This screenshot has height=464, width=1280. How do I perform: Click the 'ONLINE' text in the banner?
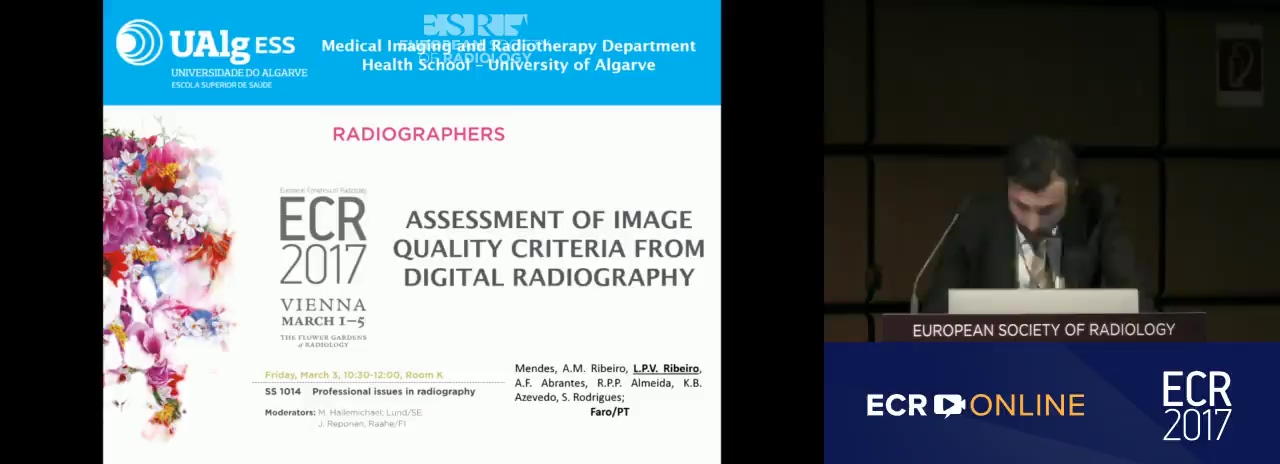[x=1027, y=405]
